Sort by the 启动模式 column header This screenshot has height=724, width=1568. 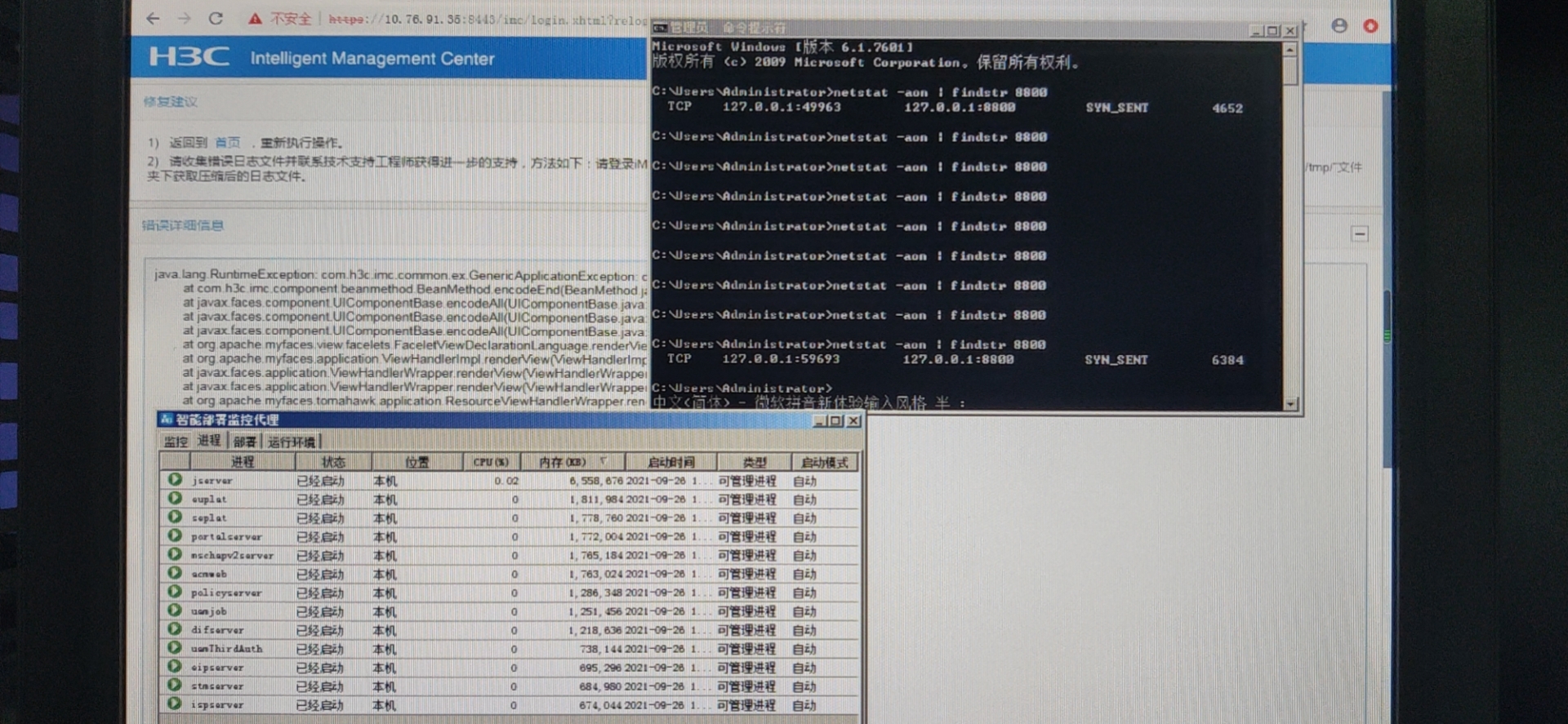[x=825, y=462]
